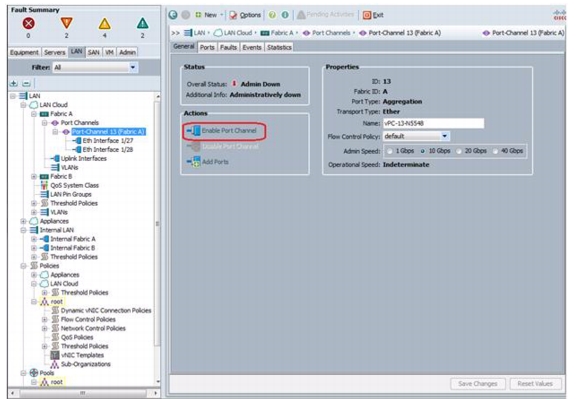Click the expand all plus icon
Viewport: 576px width, 399px height.
pos(14,83)
